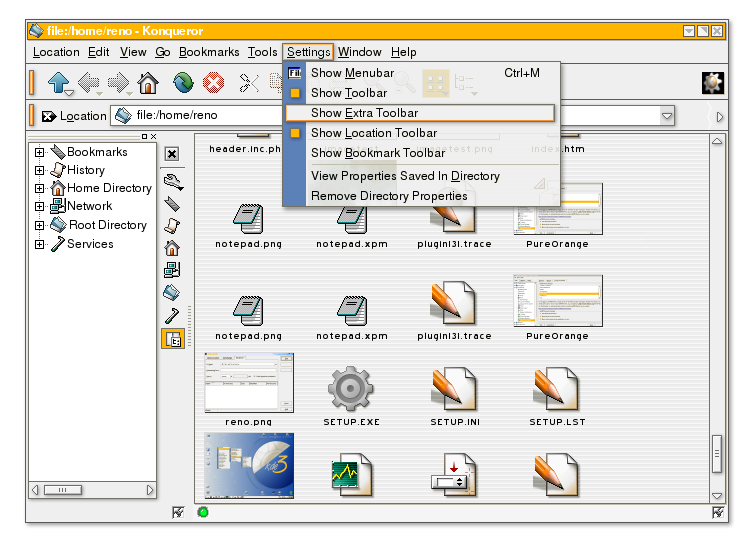Screen dimensions: 749x560
Task: Toggle Show Bookmark Toolbar option
Action: pos(420,153)
